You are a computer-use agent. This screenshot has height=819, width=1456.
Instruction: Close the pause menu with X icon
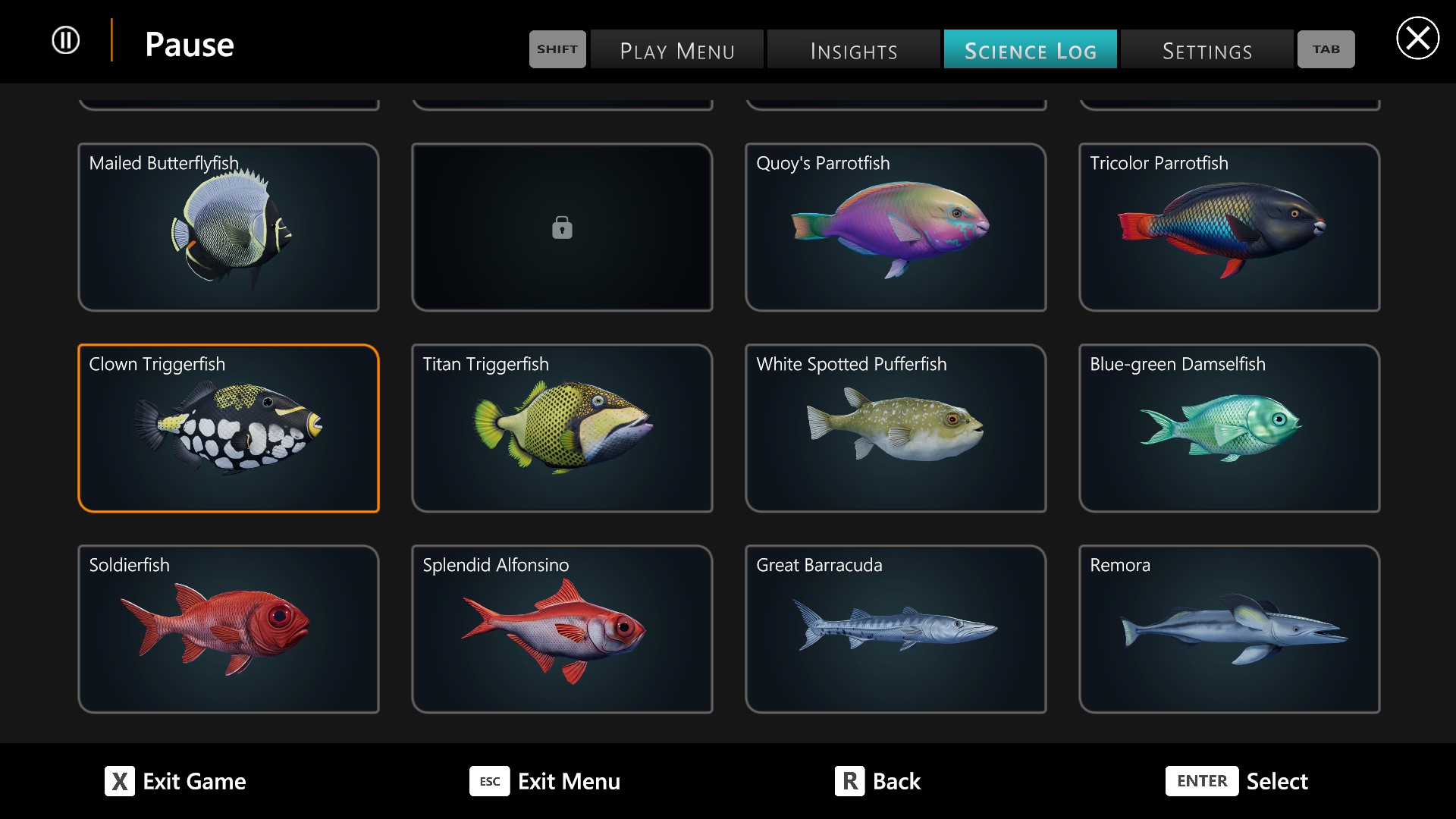point(1417,38)
